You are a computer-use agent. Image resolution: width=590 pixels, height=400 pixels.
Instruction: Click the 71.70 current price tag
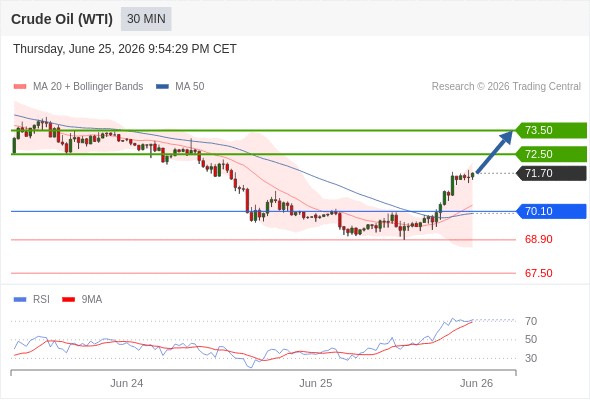551,173
